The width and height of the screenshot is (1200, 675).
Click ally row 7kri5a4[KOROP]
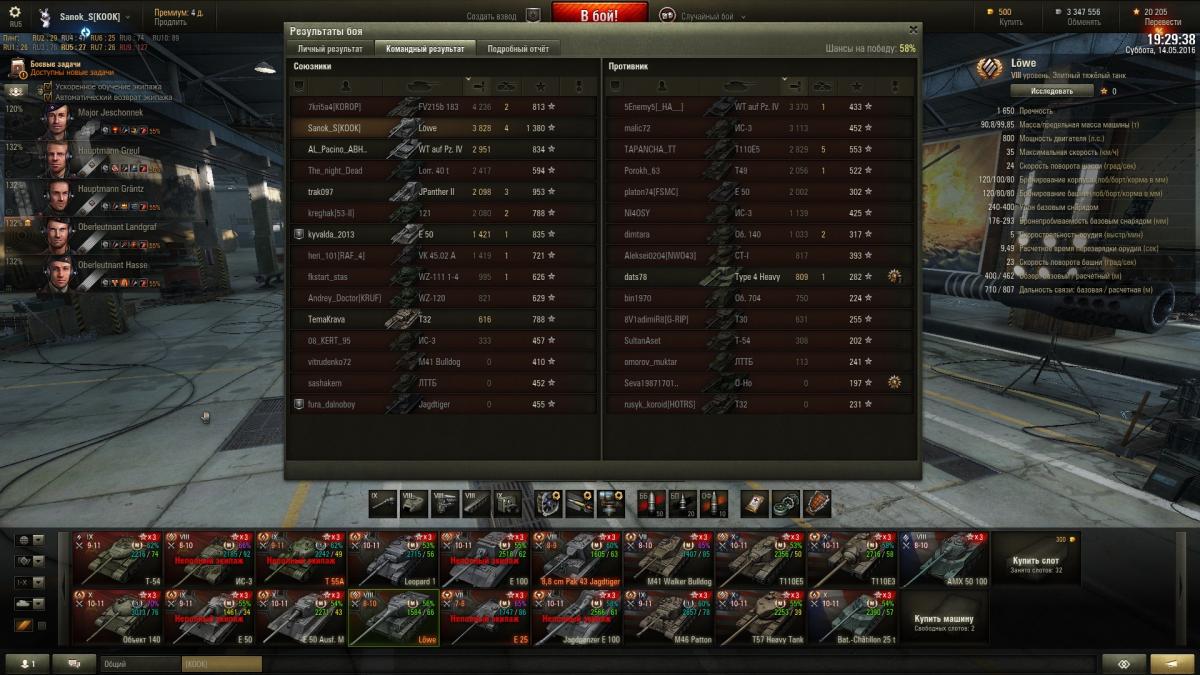click(x=444, y=107)
